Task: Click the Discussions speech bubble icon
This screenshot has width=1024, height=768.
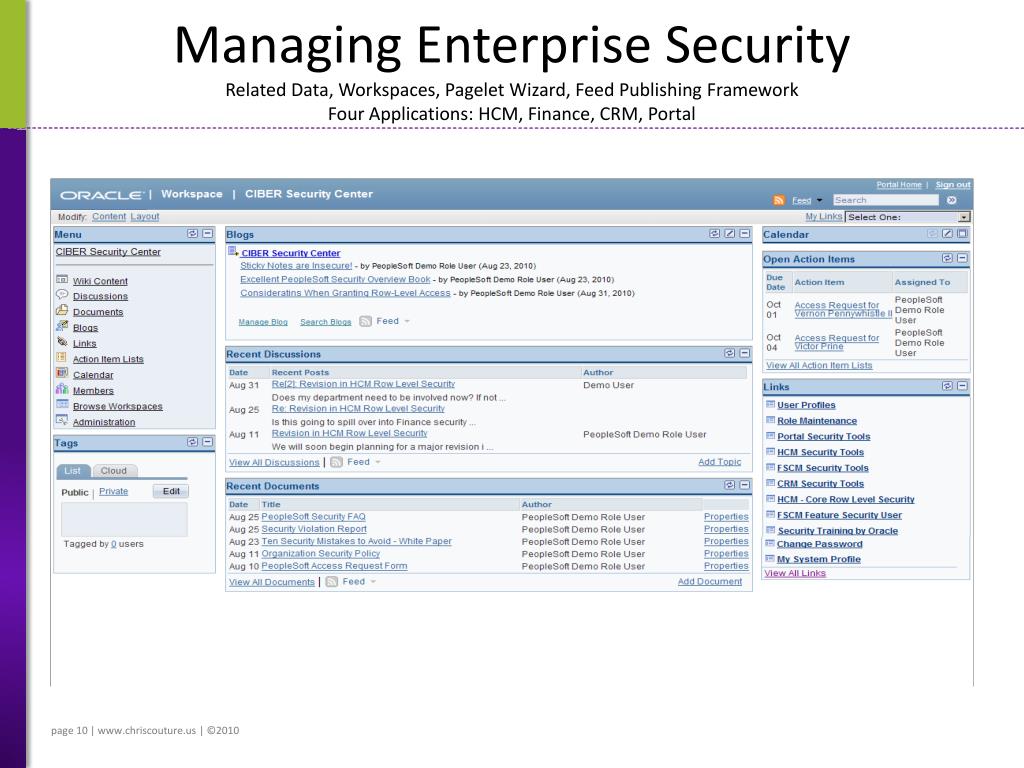Action: tap(62, 295)
